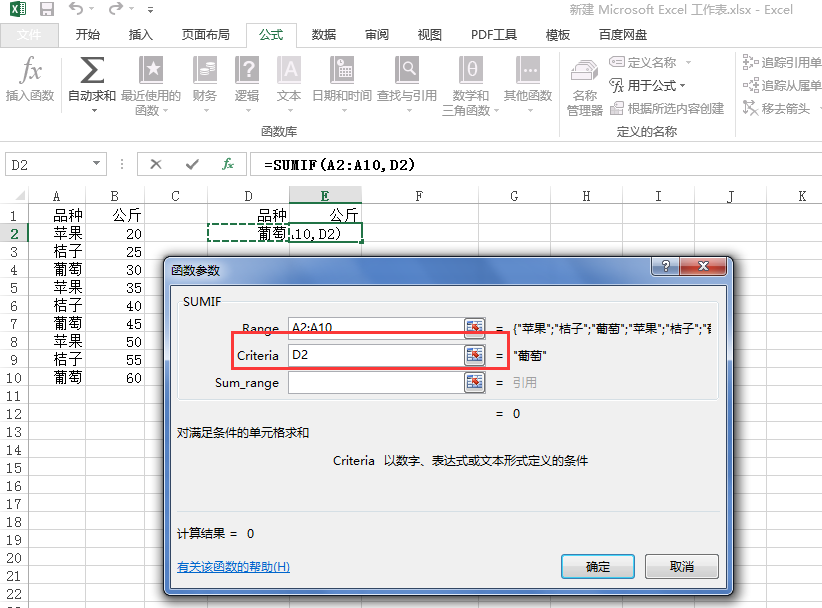Click Trace Precedents (追踪引用单元格) icon
822x608 pixels.
[750, 62]
